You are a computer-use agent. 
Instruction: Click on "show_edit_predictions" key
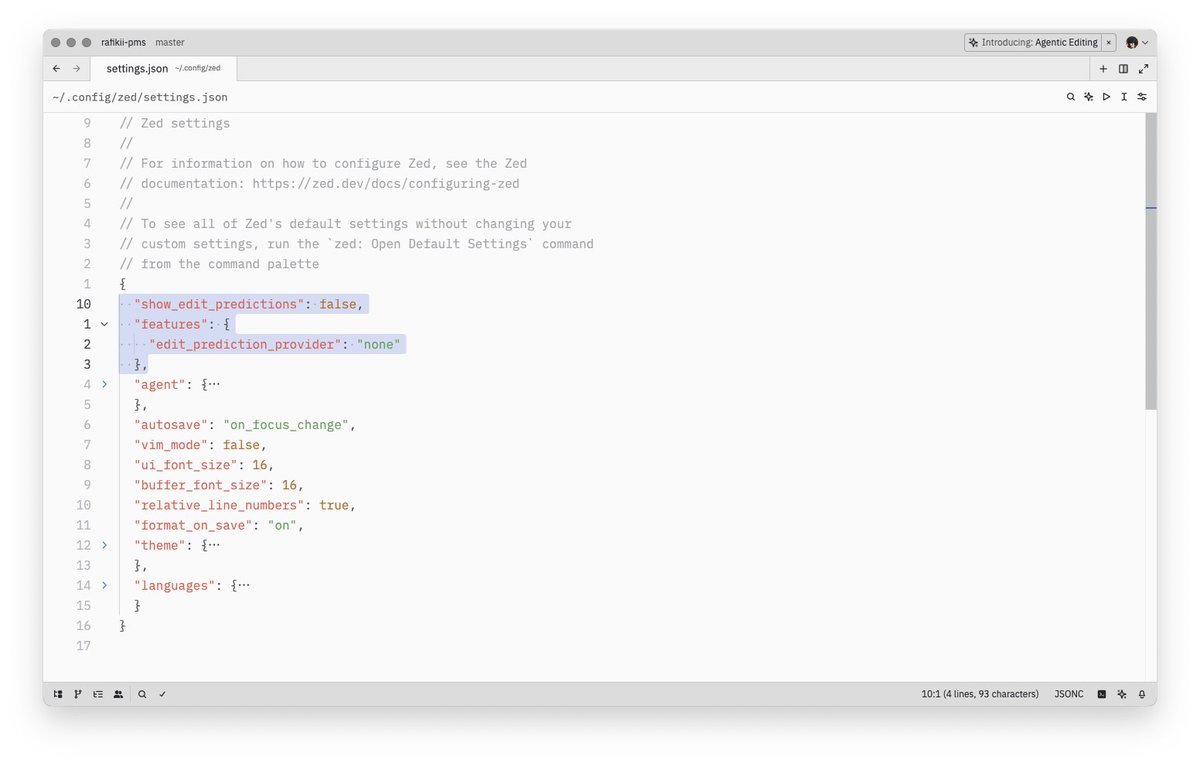coord(219,304)
